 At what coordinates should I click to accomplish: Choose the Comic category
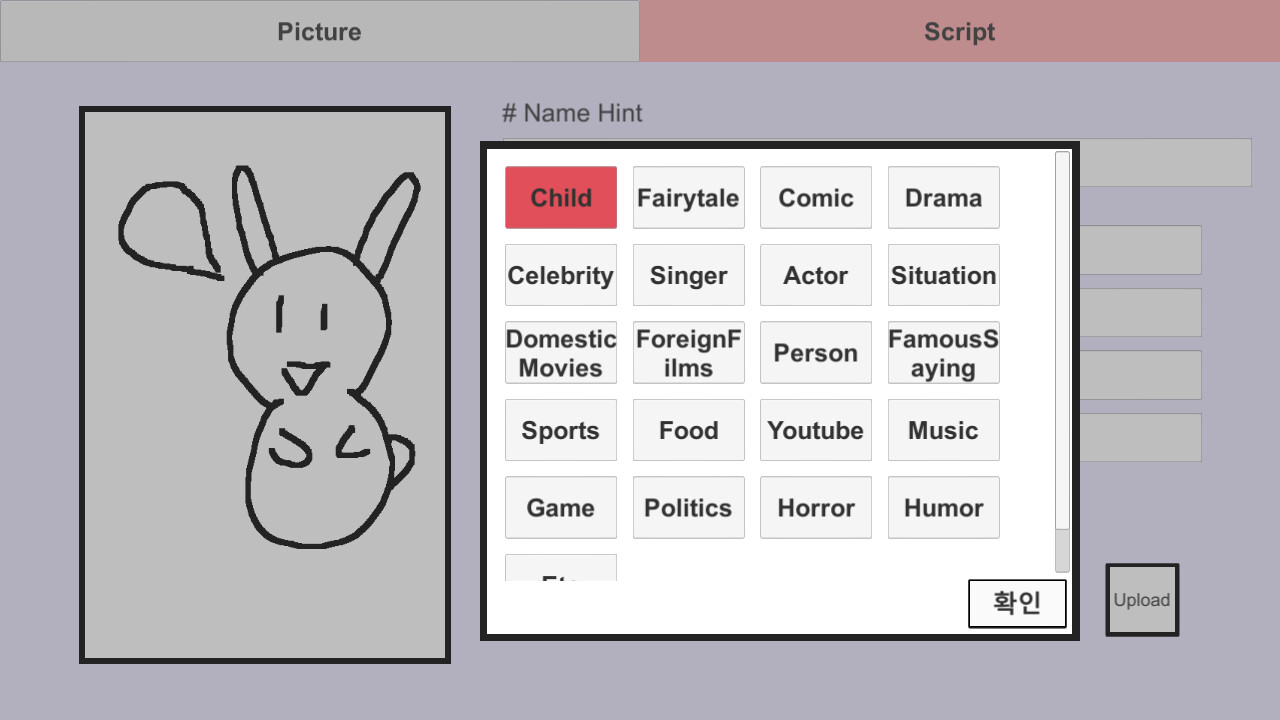coord(816,198)
